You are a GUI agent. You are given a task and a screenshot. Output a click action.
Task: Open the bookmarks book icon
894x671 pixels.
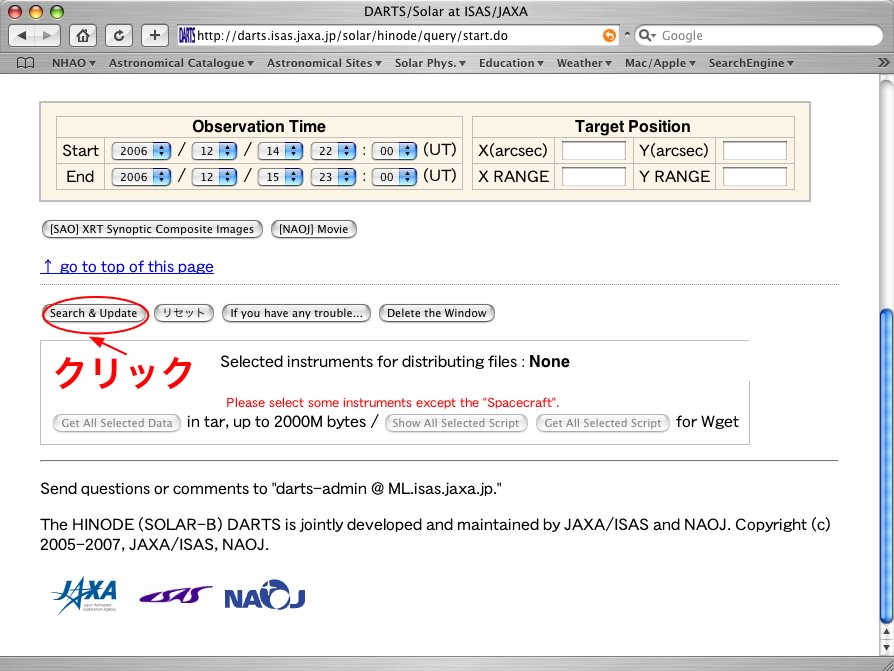pos(26,63)
